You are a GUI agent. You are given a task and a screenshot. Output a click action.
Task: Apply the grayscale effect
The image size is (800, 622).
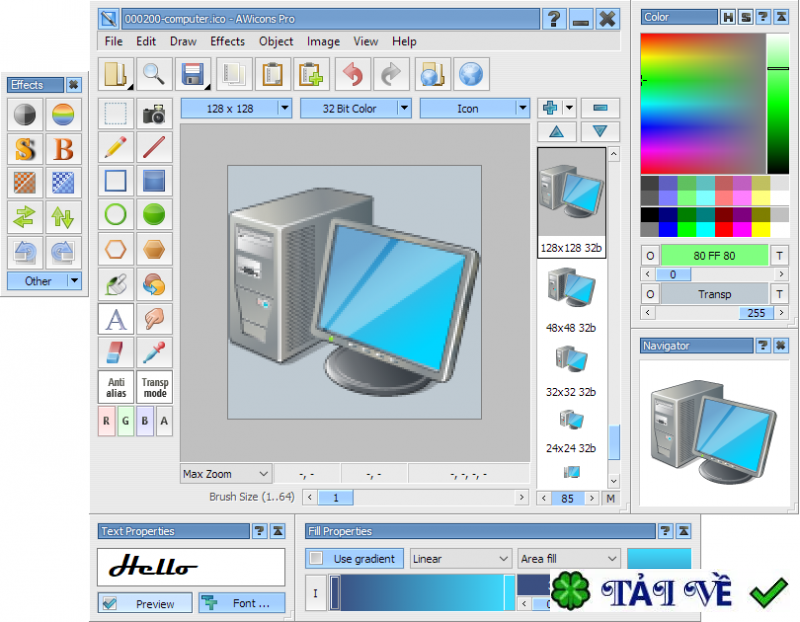click(x=24, y=115)
